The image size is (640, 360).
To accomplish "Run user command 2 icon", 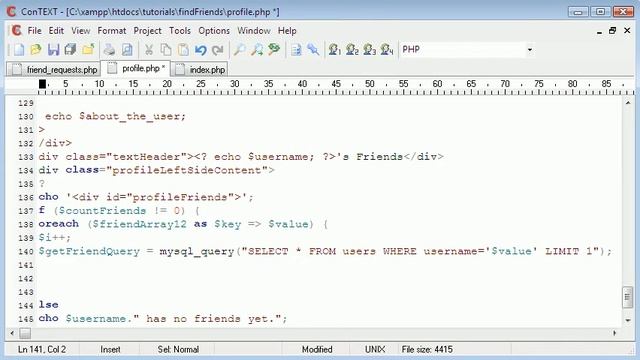I will coord(352,50).
